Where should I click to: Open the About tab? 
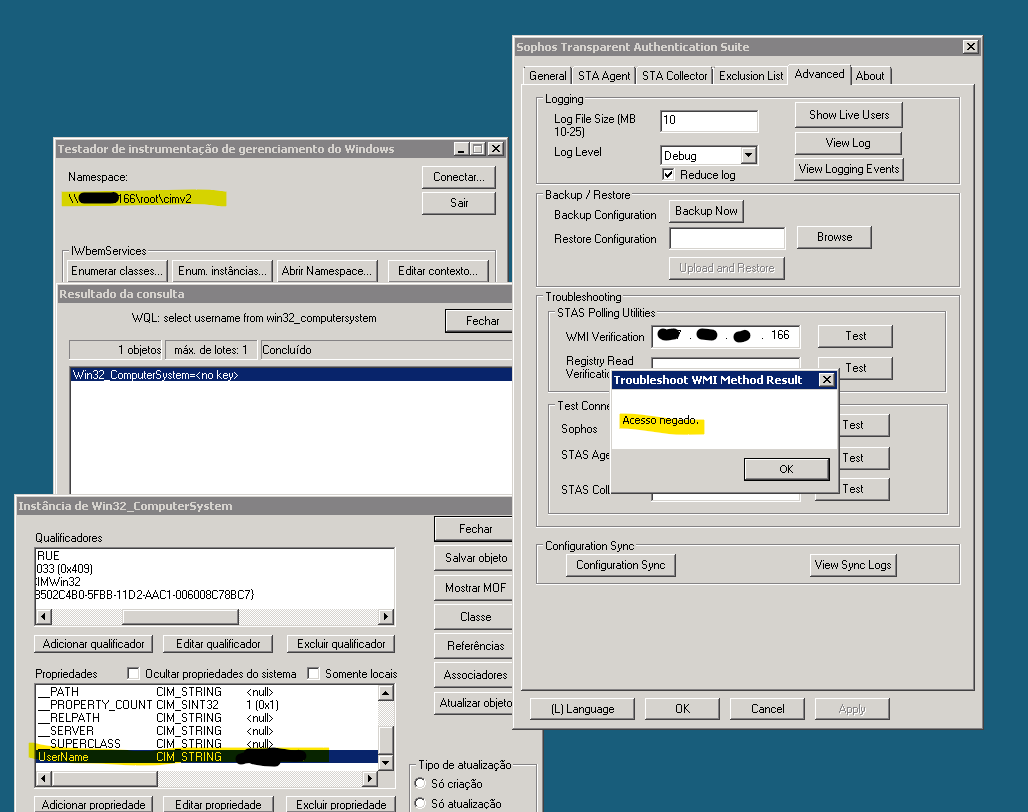coord(870,76)
